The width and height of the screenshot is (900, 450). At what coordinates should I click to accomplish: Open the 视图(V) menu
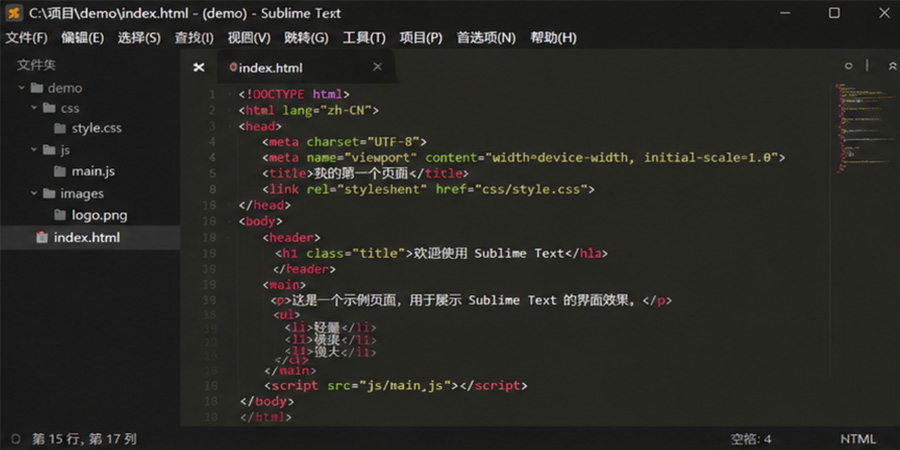pos(249,38)
